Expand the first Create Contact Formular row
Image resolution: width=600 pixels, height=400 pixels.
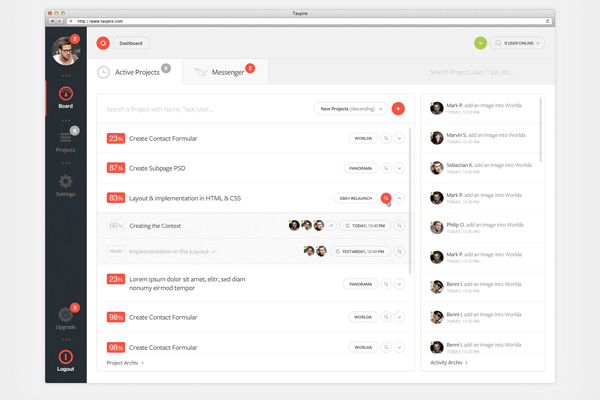(400, 139)
